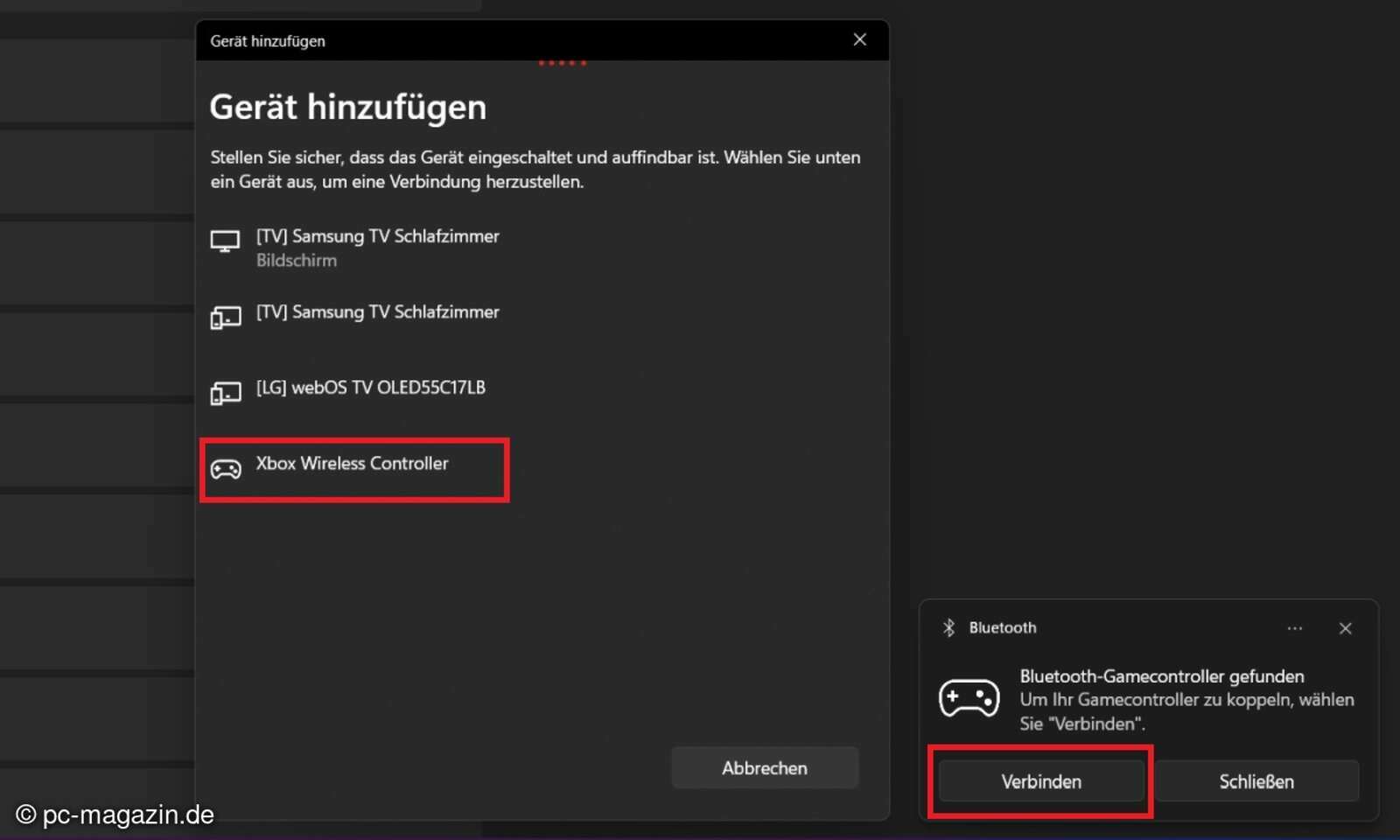Click the device icon next to LG webOS TV
Viewport: 1400px width, 840px height.
[226, 392]
